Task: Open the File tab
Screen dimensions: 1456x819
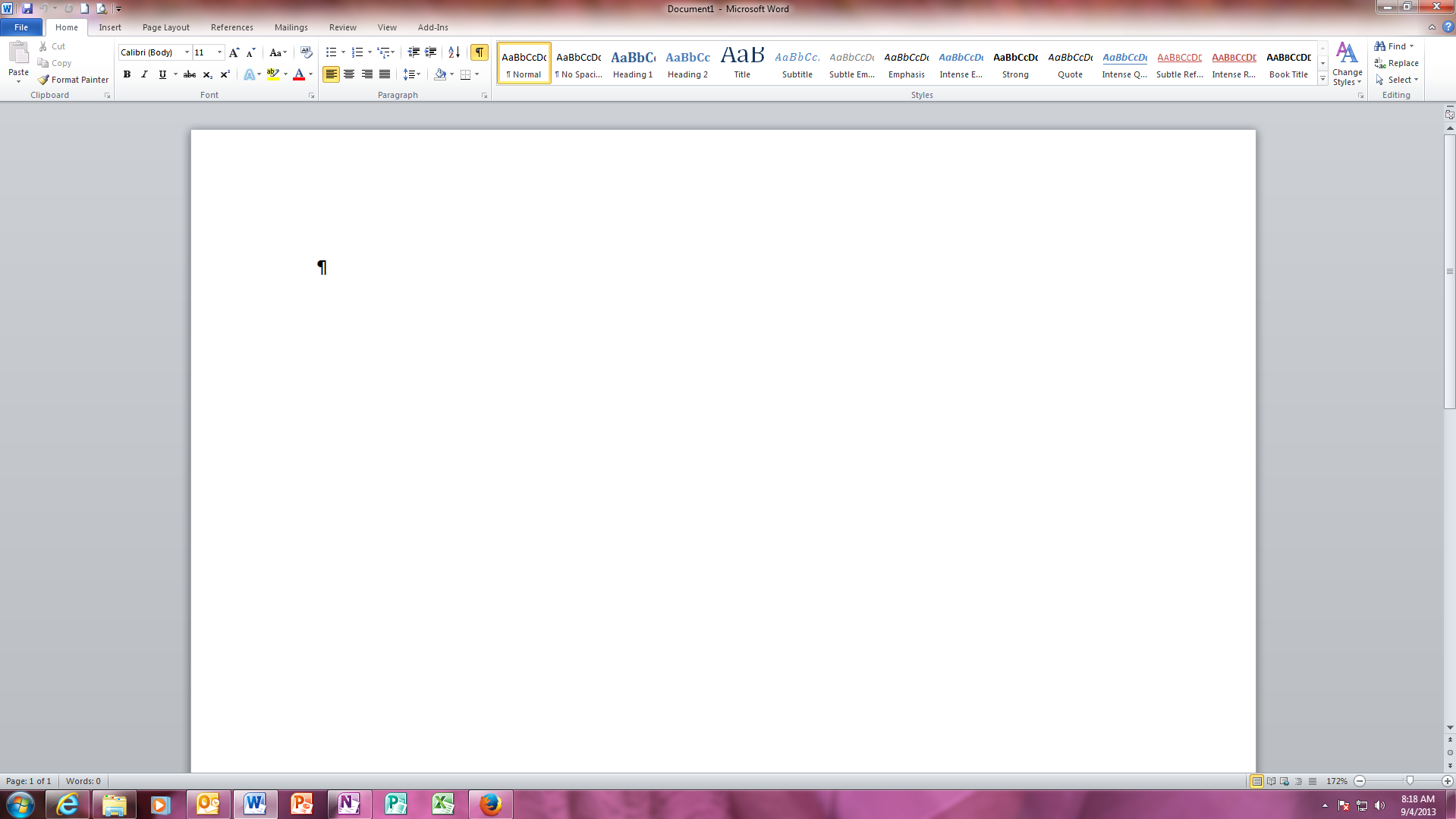Action: click(x=21, y=27)
